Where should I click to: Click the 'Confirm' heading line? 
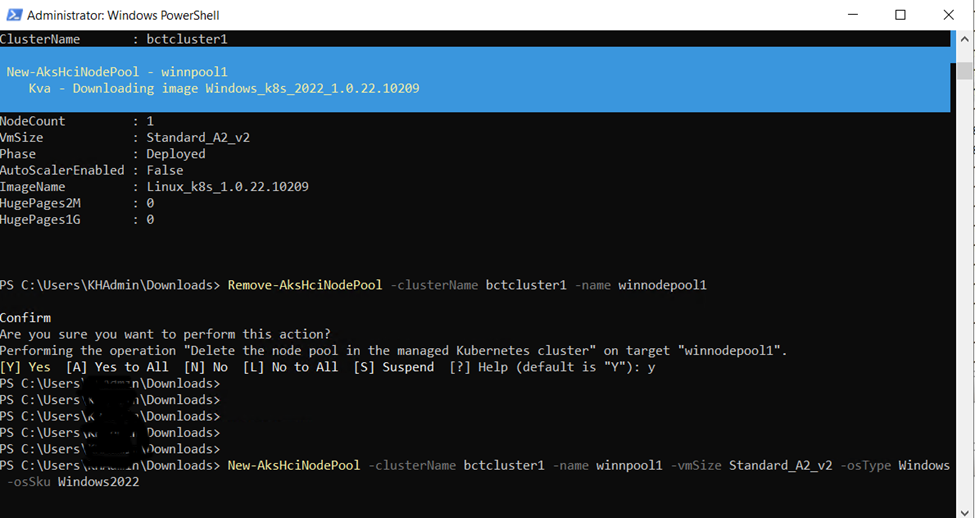[x=25, y=318]
